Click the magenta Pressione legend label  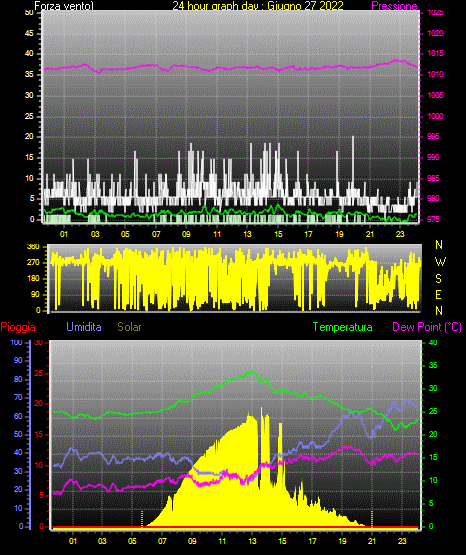point(394,6)
